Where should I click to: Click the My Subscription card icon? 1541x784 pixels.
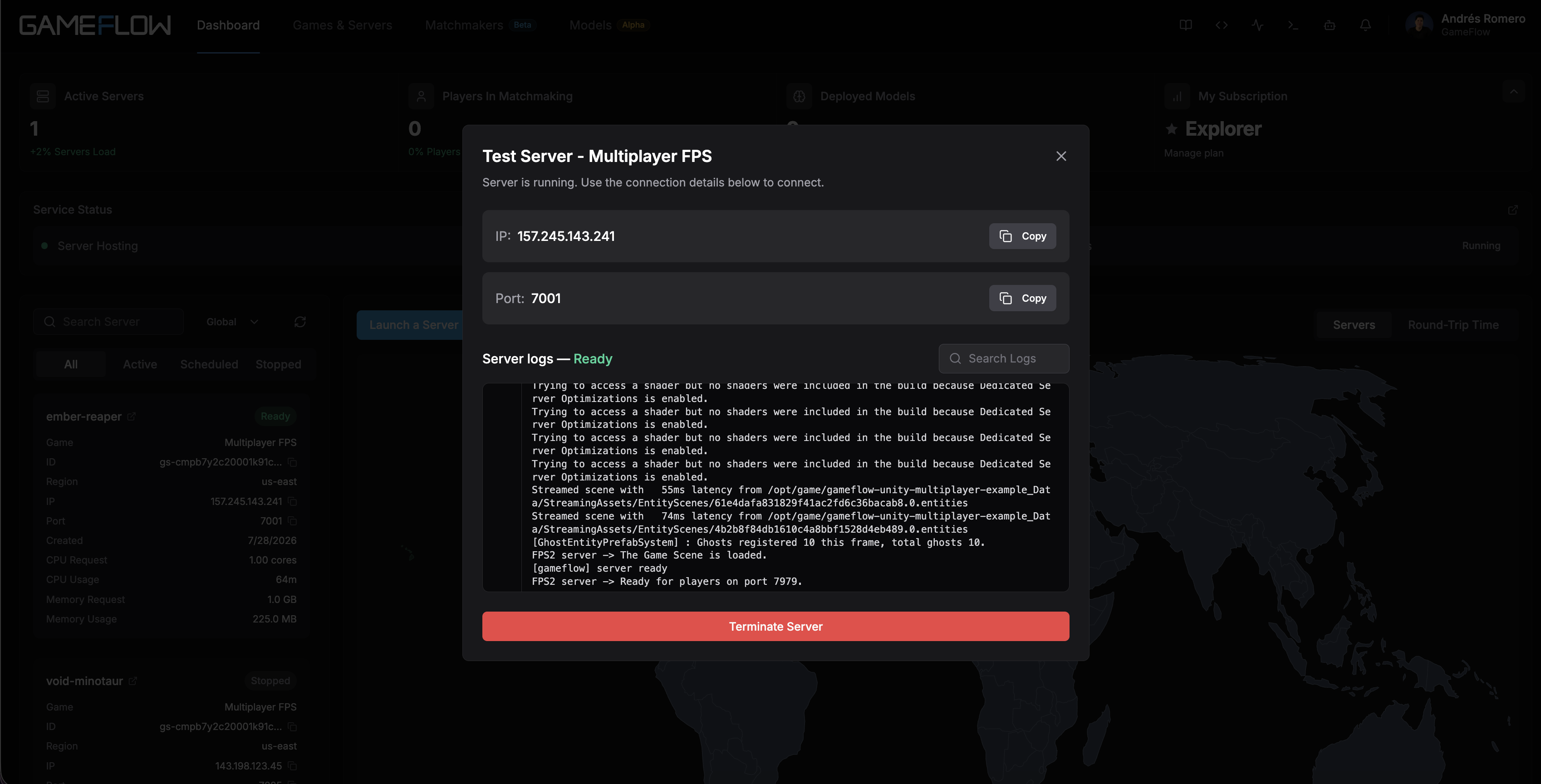pos(1177,96)
